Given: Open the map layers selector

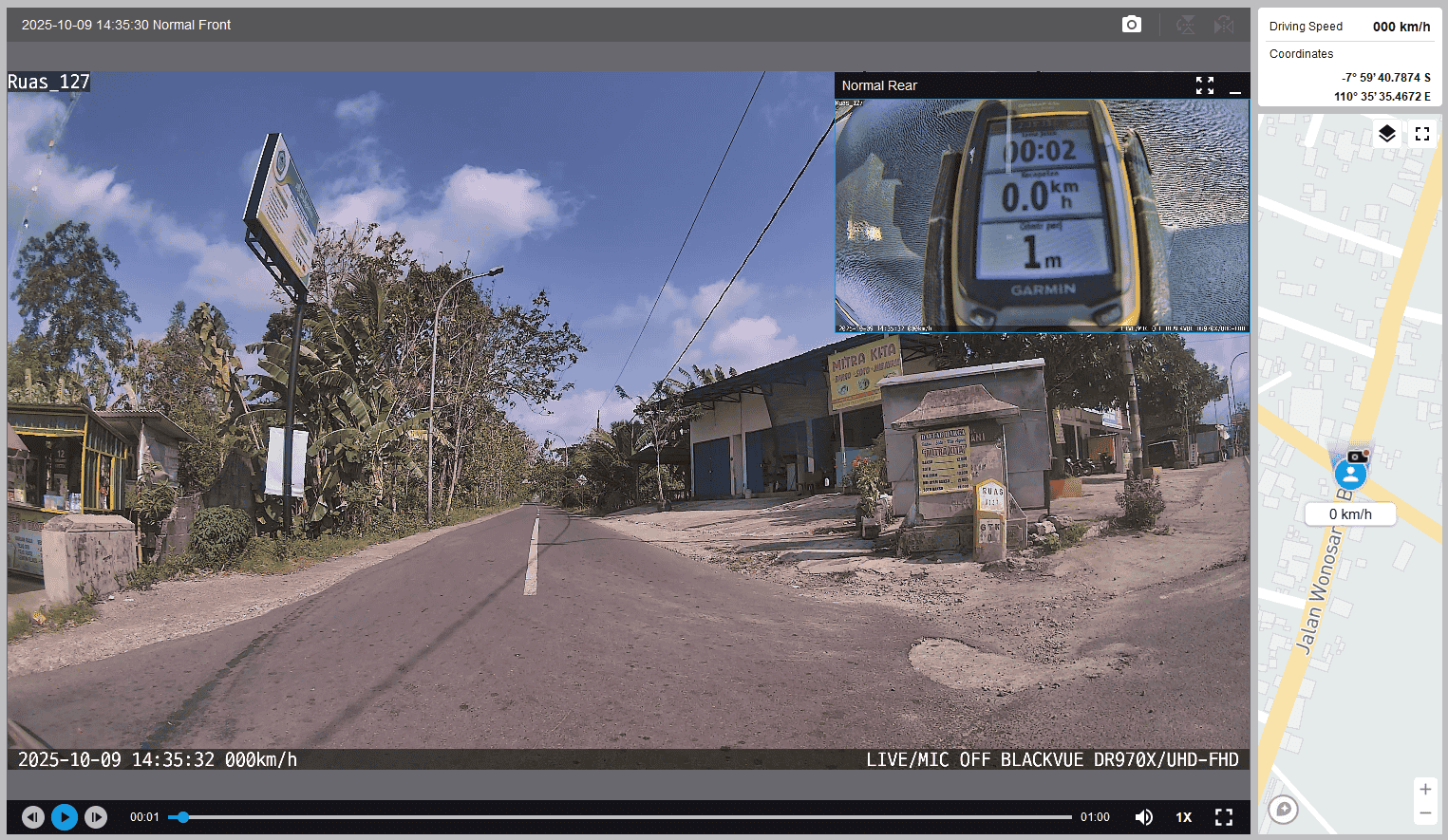Looking at the screenshot, I should click(1386, 134).
